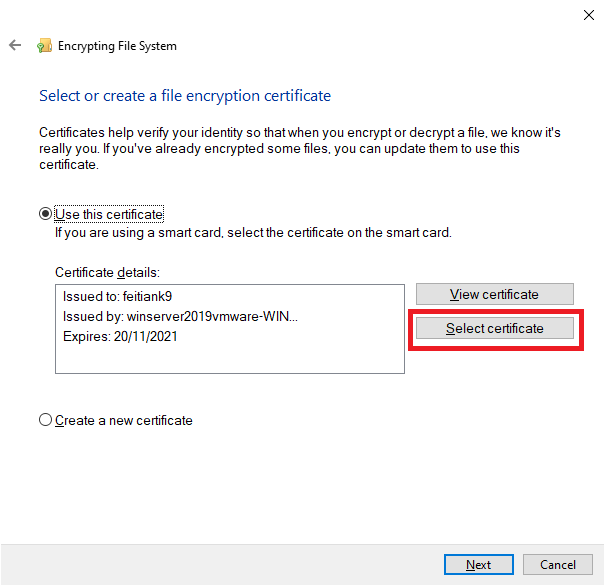The width and height of the screenshot is (605, 586).
Task: Click the 'Expires: 20/11/2021' line
Action: [x=120, y=336]
